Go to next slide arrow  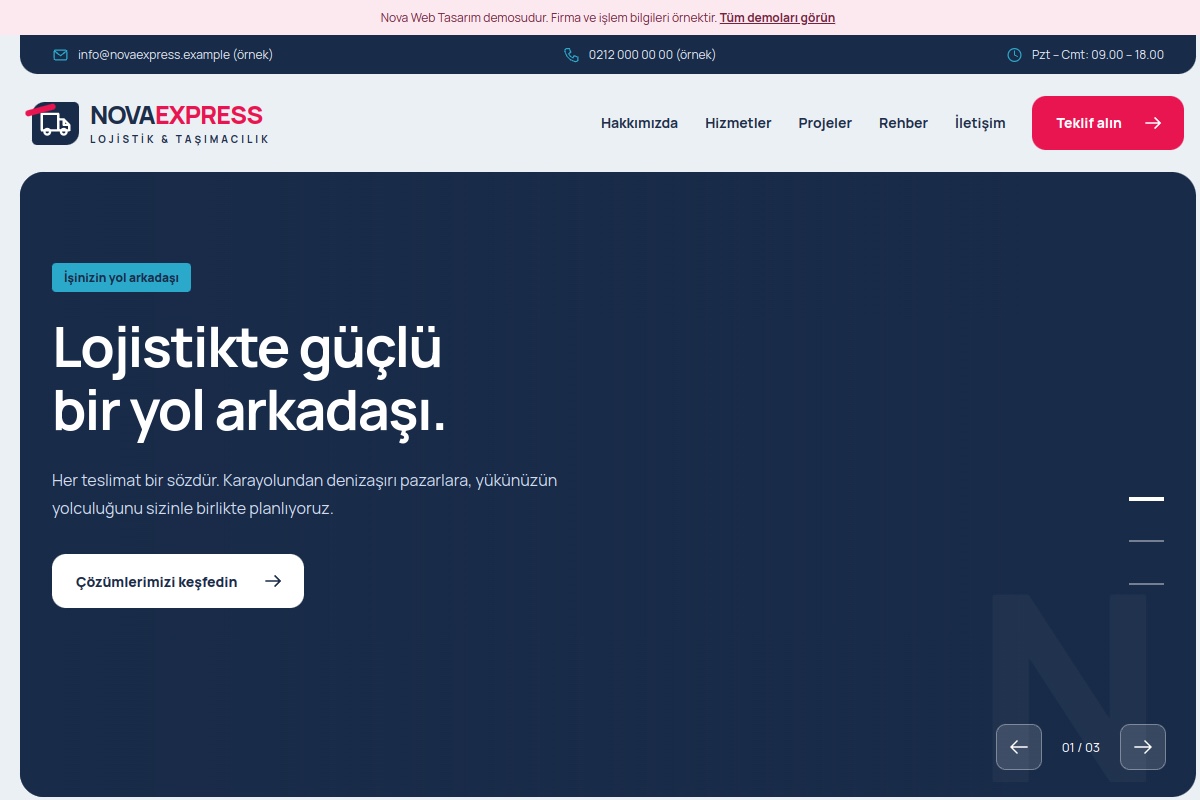[x=1143, y=747]
